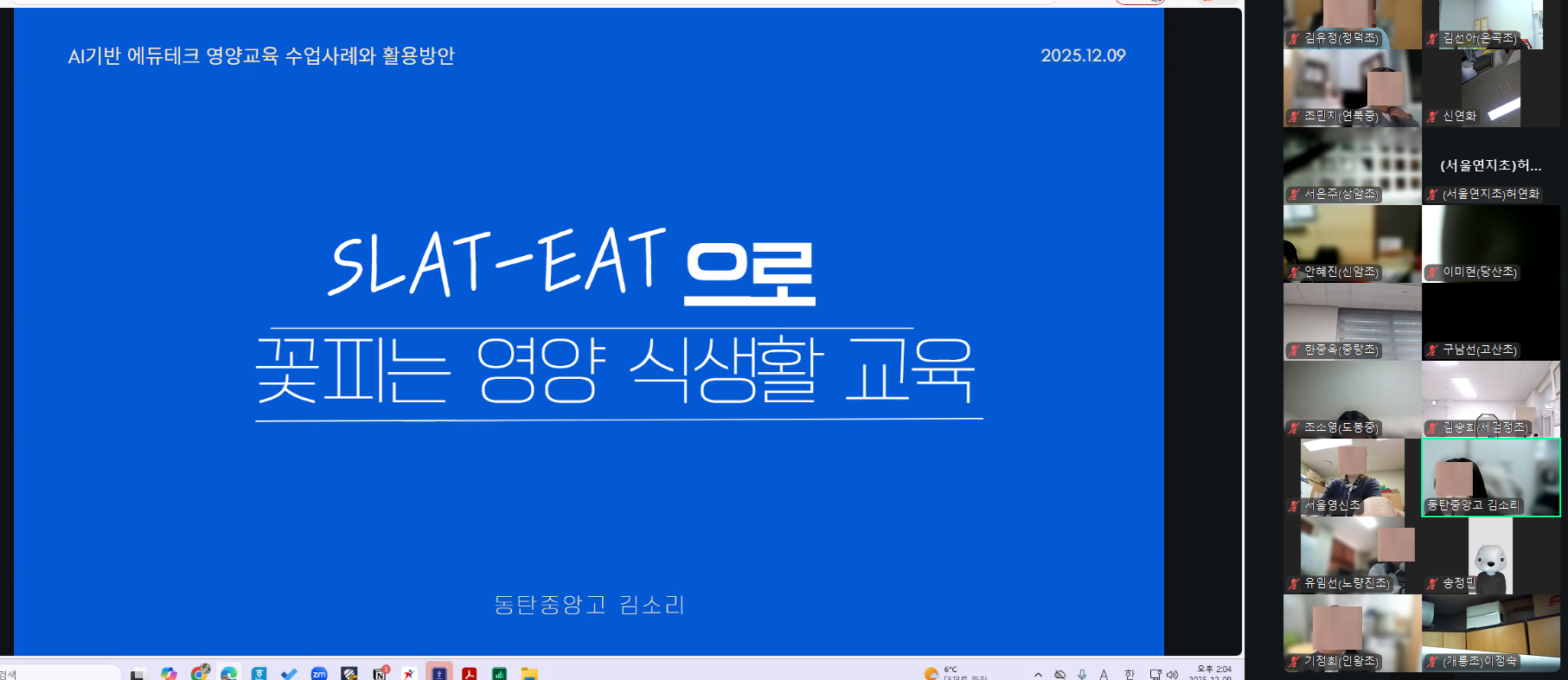Open Adobe Acrobat from the taskbar
Viewport: 1568px width, 680px height.
pyautogui.click(x=470, y=673)
